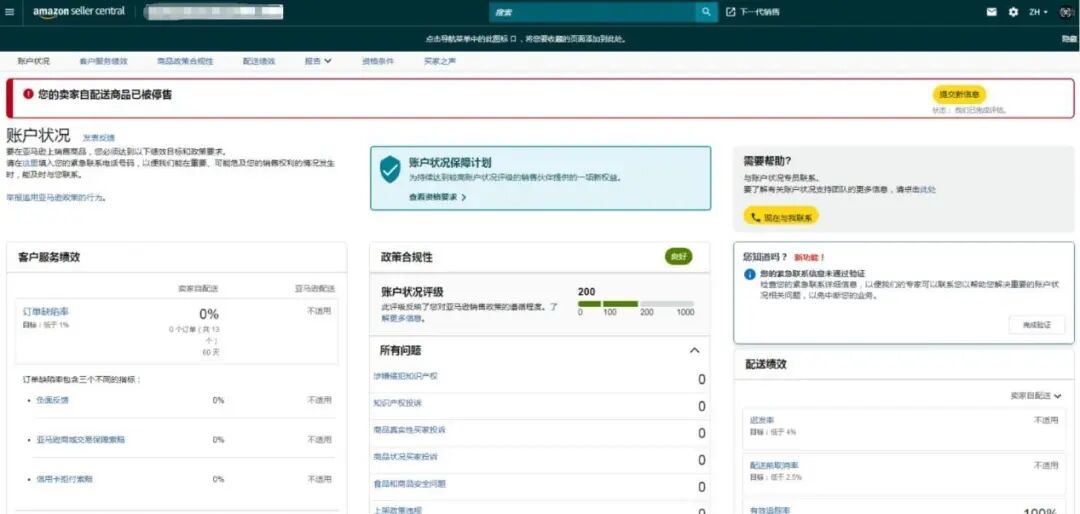Click the shield icon of 账户状况保障计划
This screenshot has height=514, width=1080.
pos(390,169)
